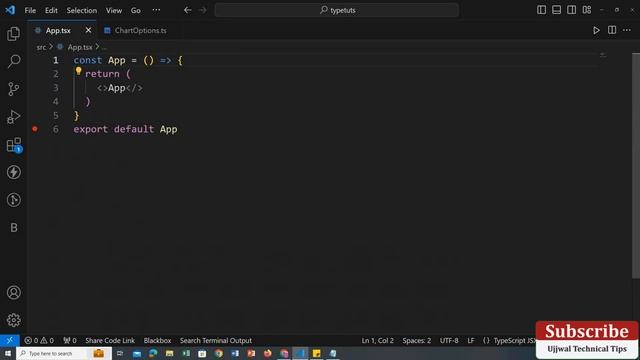Viewport: 640px width, 360px height.
Task: Open the File menu
Action: click(x=30, y=10)
